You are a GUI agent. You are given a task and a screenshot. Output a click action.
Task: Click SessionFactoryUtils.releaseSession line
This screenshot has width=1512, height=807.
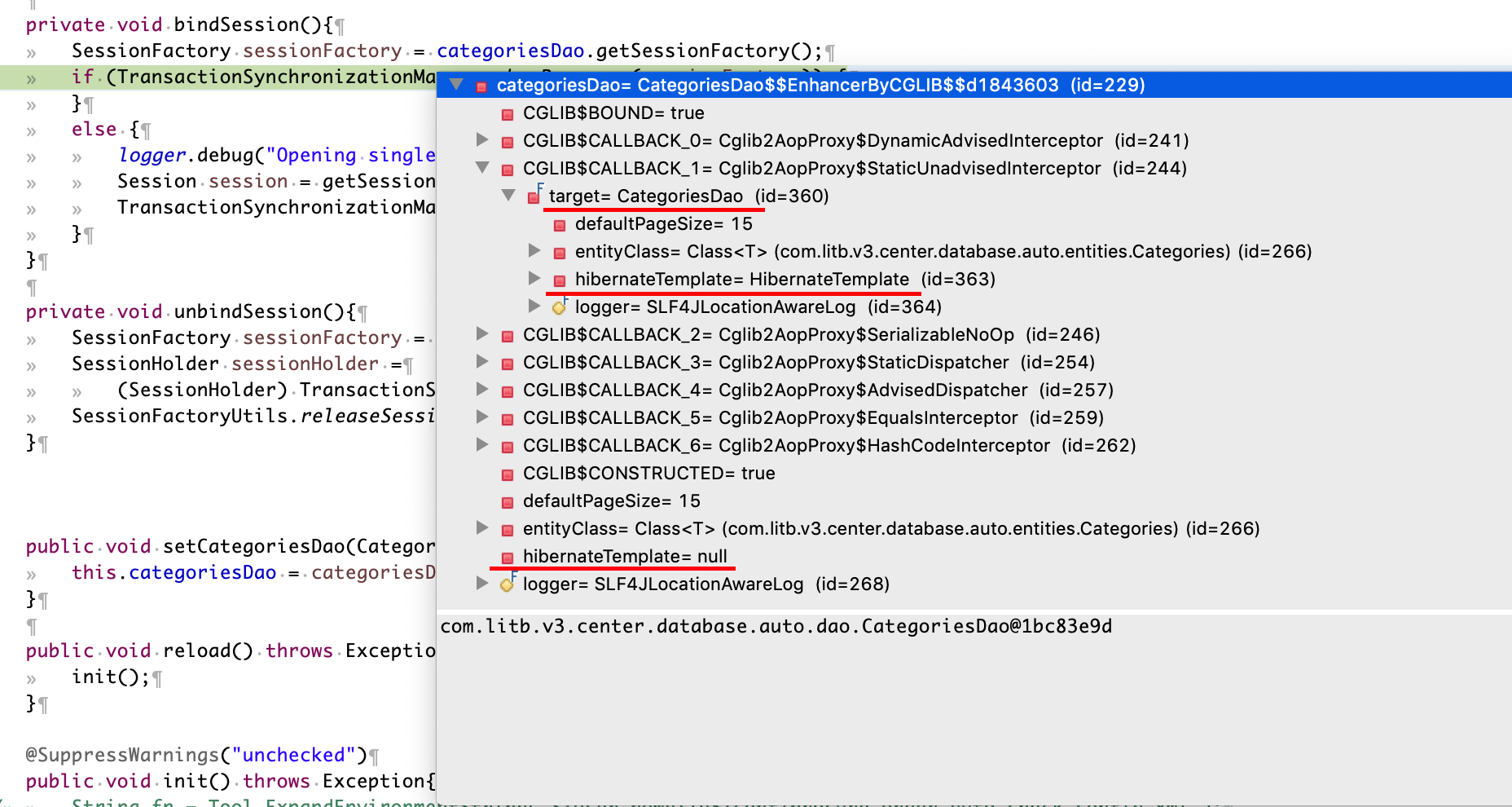(253, 416)
